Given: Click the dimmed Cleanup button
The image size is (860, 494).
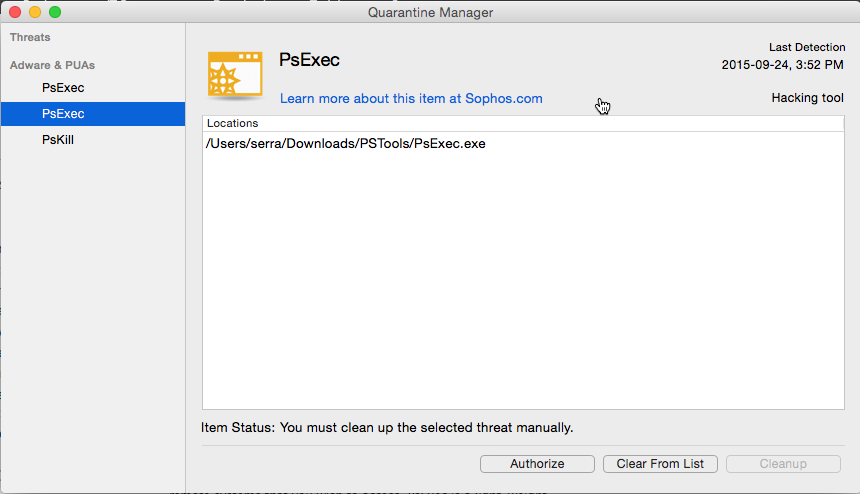Looking at the screenshot, I should (x=783, y=464).
